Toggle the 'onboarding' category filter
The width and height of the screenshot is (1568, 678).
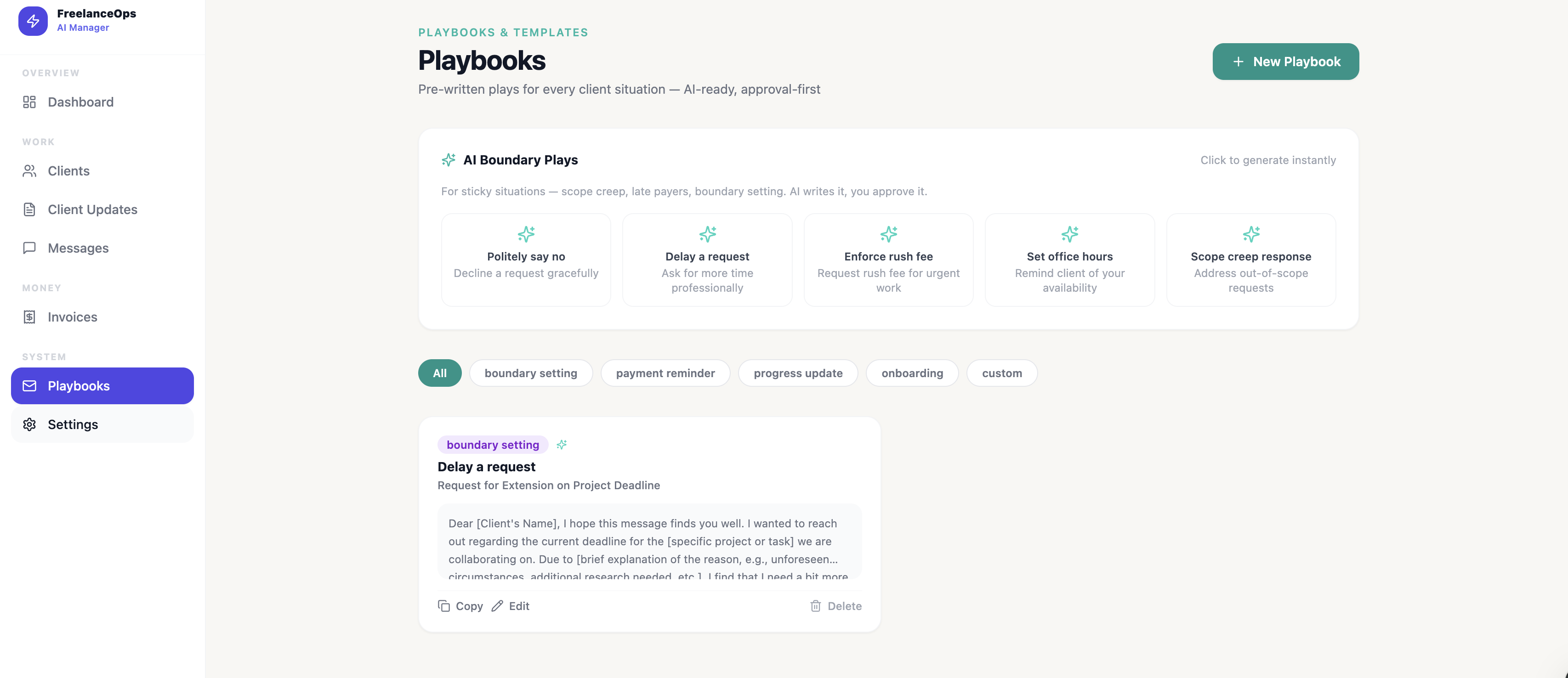click(912, 373)
